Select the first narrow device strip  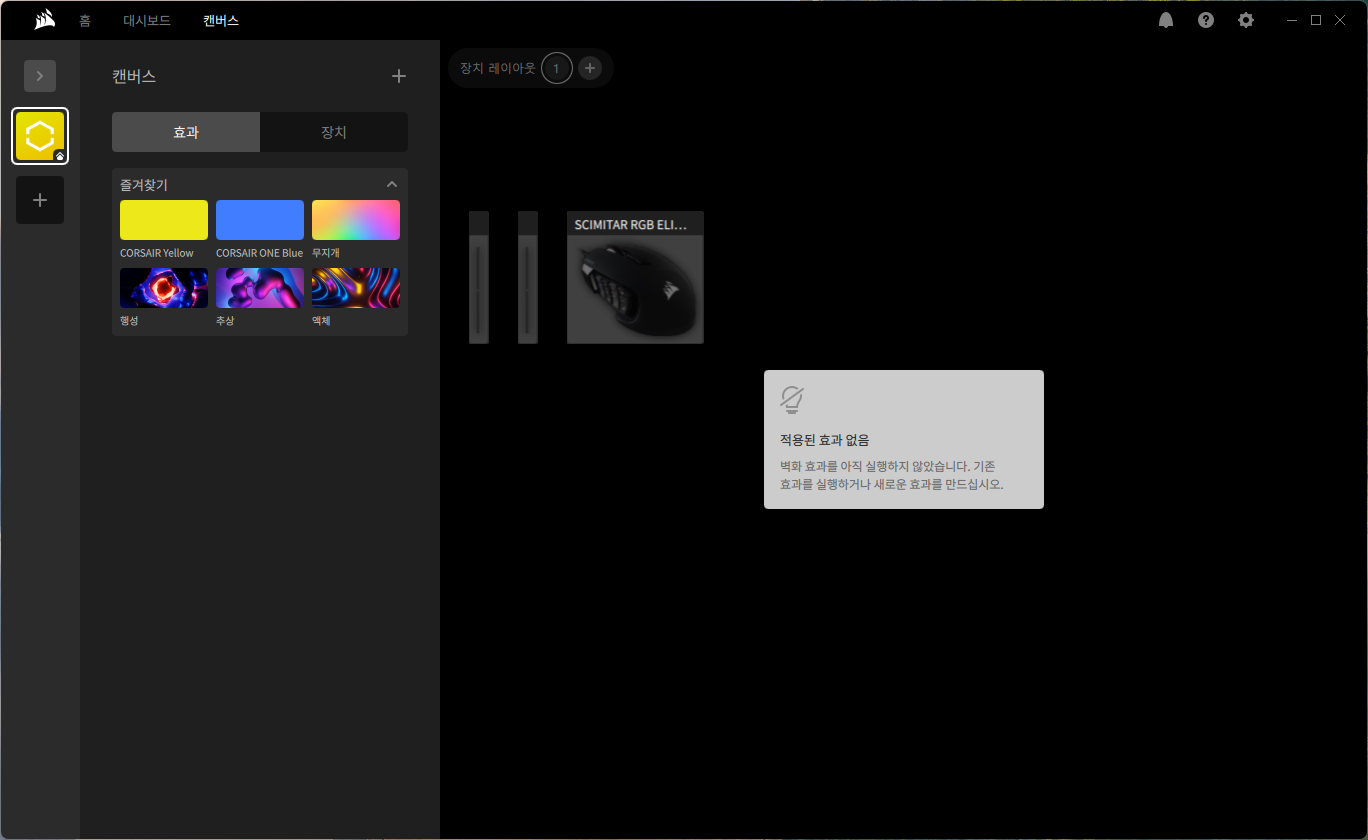coord(479,277)
